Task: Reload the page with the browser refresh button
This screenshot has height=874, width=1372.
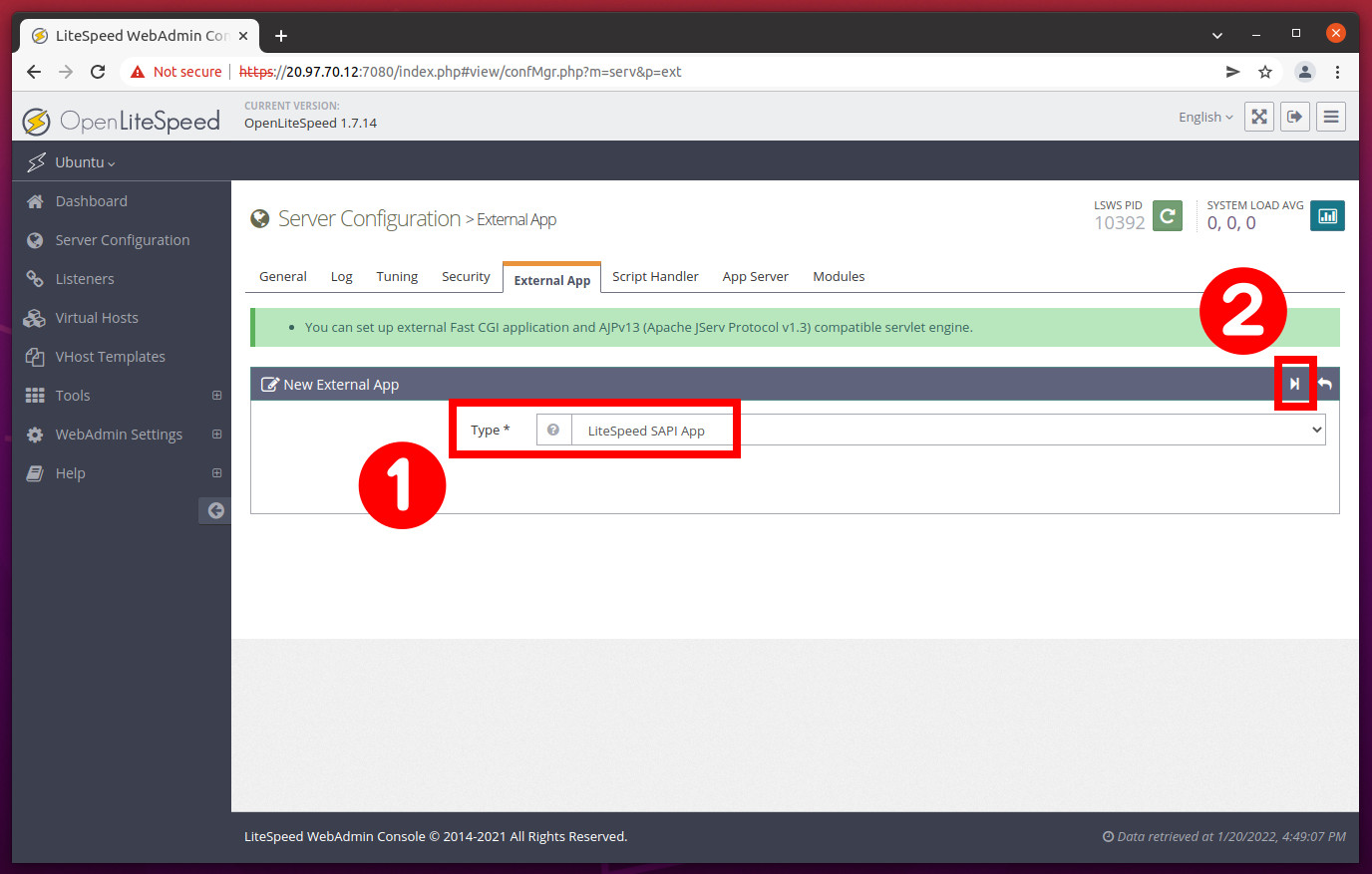Action: [x=98, y=72]
